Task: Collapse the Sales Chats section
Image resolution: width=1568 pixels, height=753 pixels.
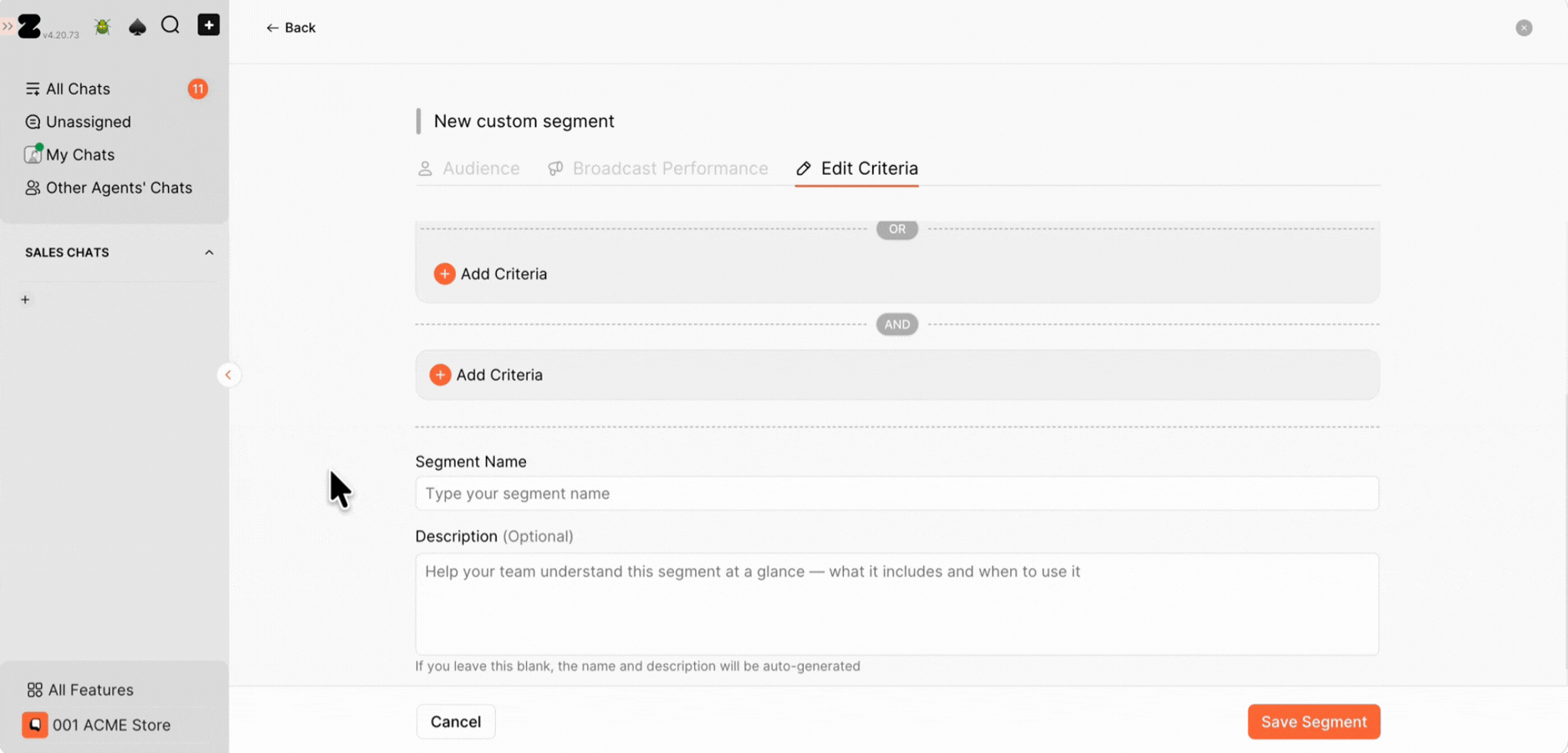Action: pos(209,253)
